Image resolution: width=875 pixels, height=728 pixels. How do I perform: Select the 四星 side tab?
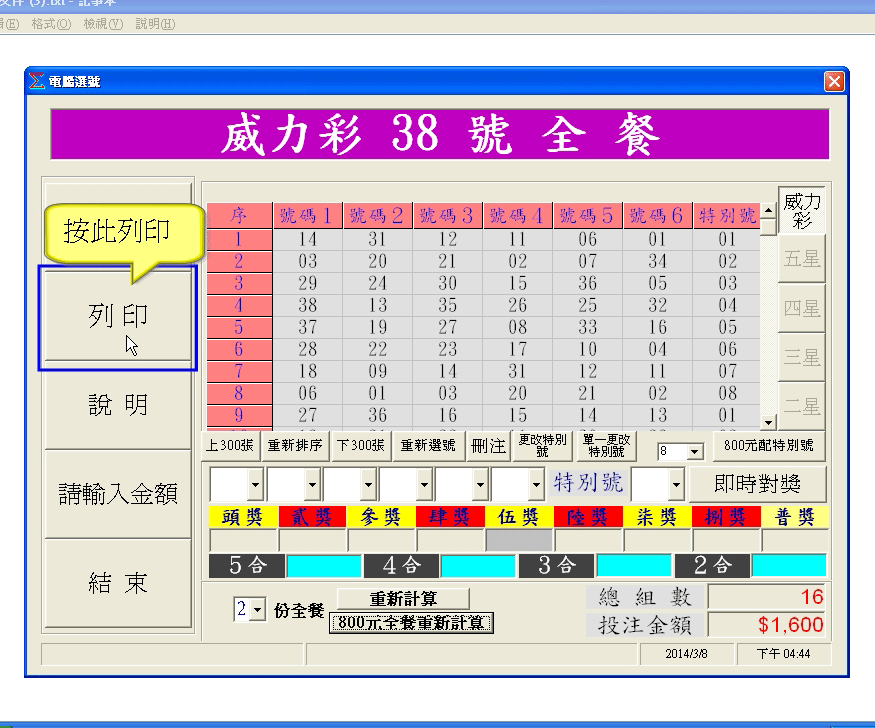[x=801, y=308]
